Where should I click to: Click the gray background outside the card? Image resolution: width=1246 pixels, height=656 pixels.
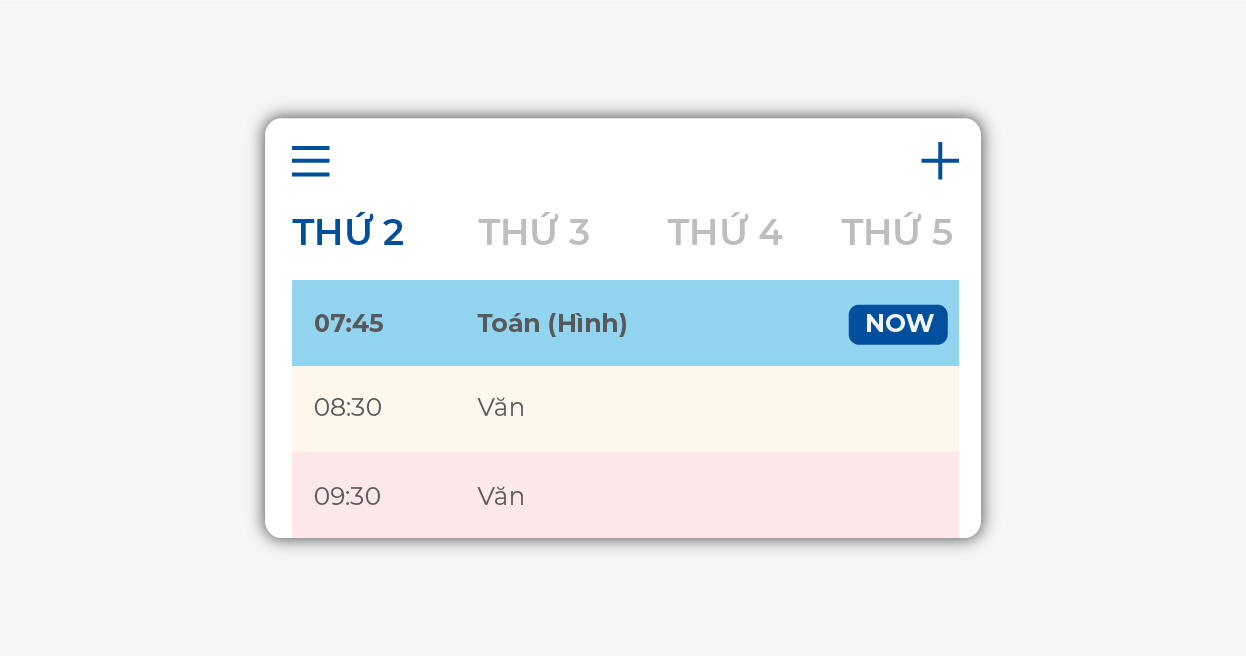point(120,330)
